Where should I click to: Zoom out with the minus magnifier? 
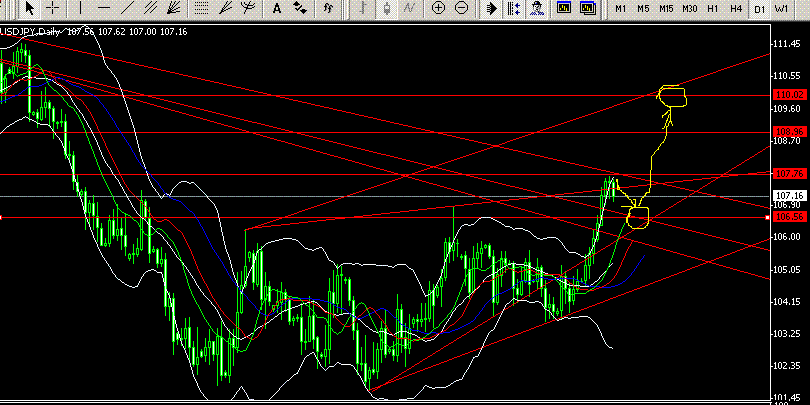(x=462, y=8)
